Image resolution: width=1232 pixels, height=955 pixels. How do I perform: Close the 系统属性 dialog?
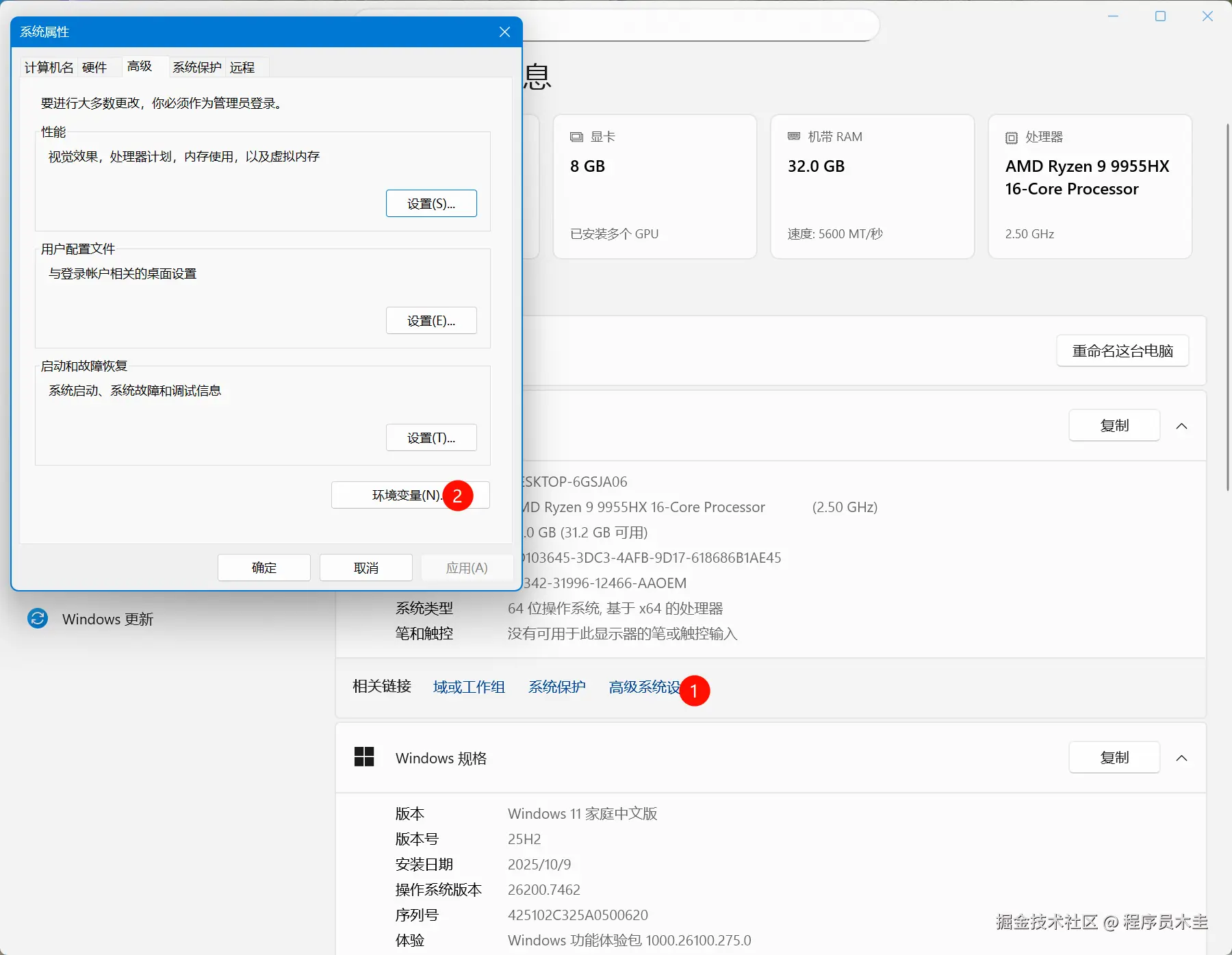click(x=505, y=32)
